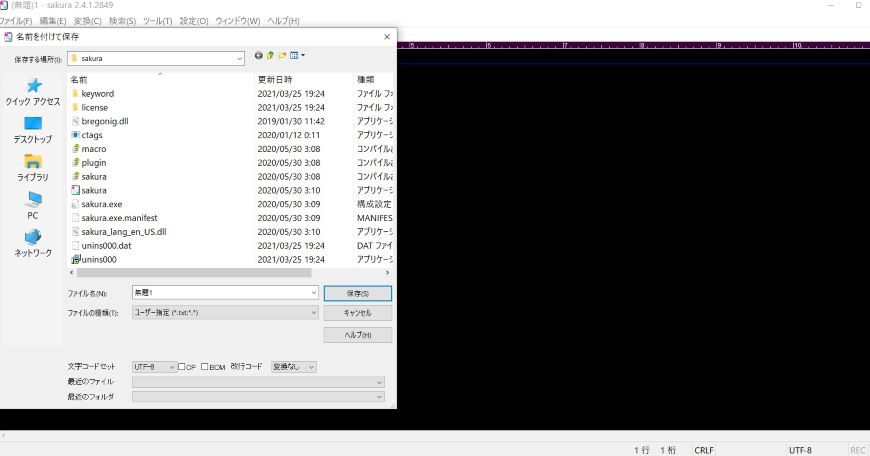This screenshot has height=456, width=870.
Task: Select the keyword folder in list
Action: click(x=97, y=93)
